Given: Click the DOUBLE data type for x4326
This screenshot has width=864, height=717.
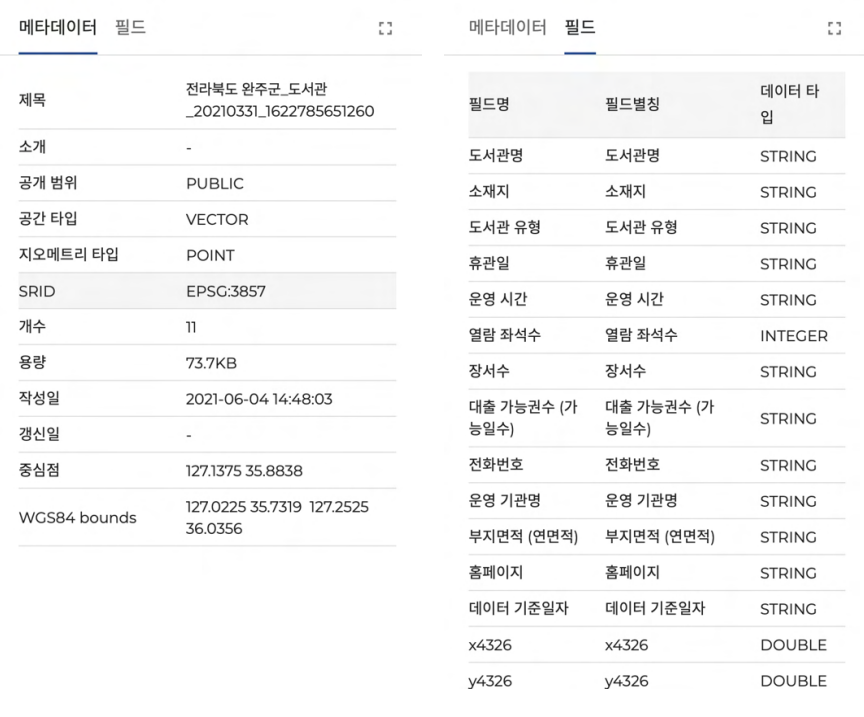Looking at the screenshot, I should 793,645.
